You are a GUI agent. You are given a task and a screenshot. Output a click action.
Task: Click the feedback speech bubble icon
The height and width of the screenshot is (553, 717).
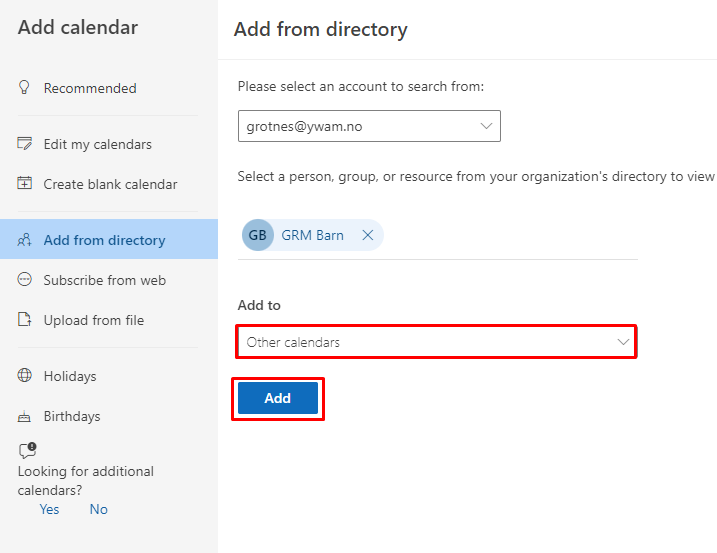click(27, 451)
